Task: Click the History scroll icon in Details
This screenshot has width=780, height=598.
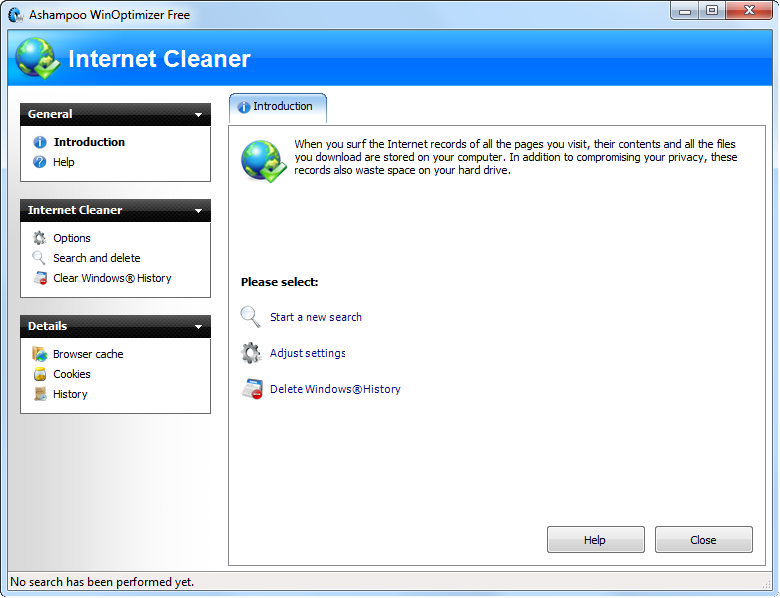Action: point(40,394)
